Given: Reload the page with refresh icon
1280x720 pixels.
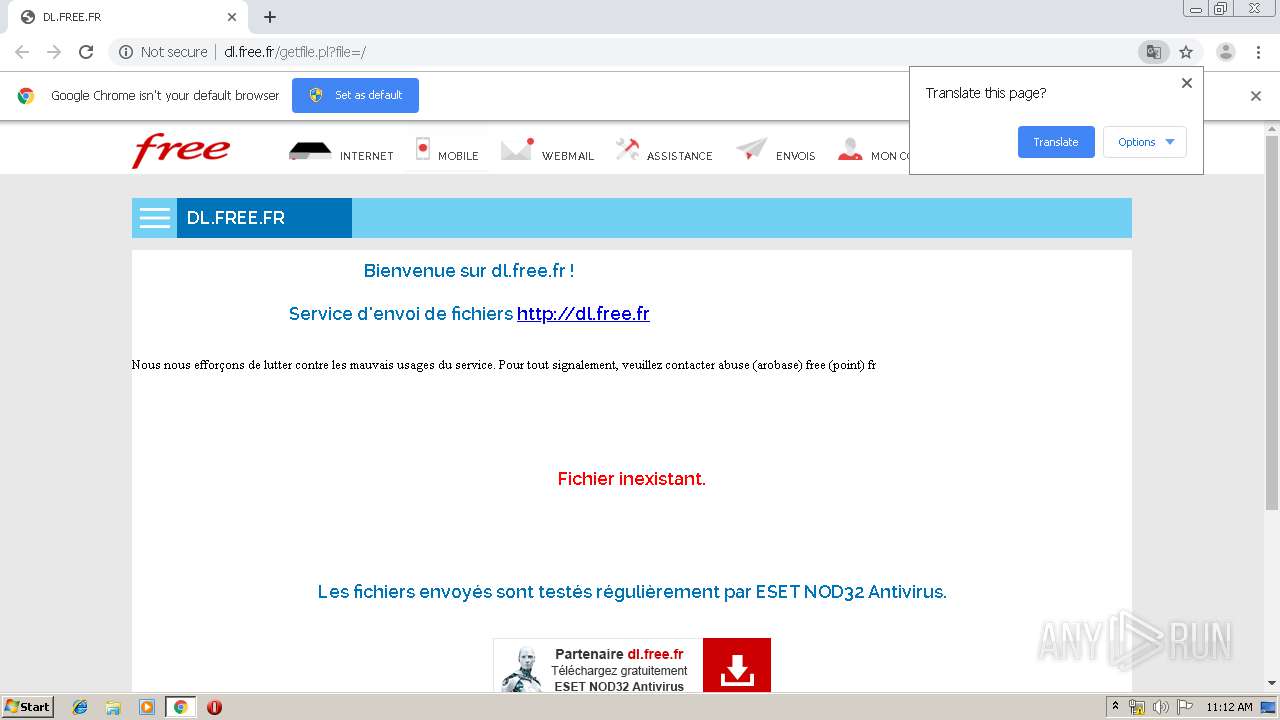Looking at the screenshot, I should tap(86, 52).
